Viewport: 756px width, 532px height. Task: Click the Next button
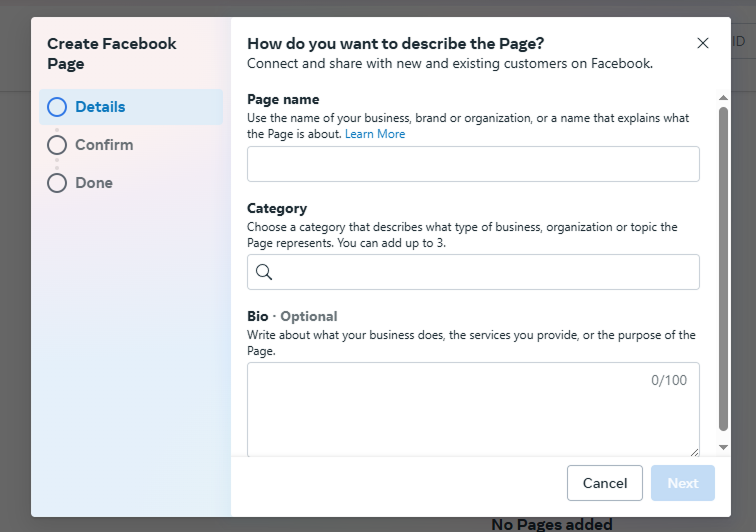683,483
